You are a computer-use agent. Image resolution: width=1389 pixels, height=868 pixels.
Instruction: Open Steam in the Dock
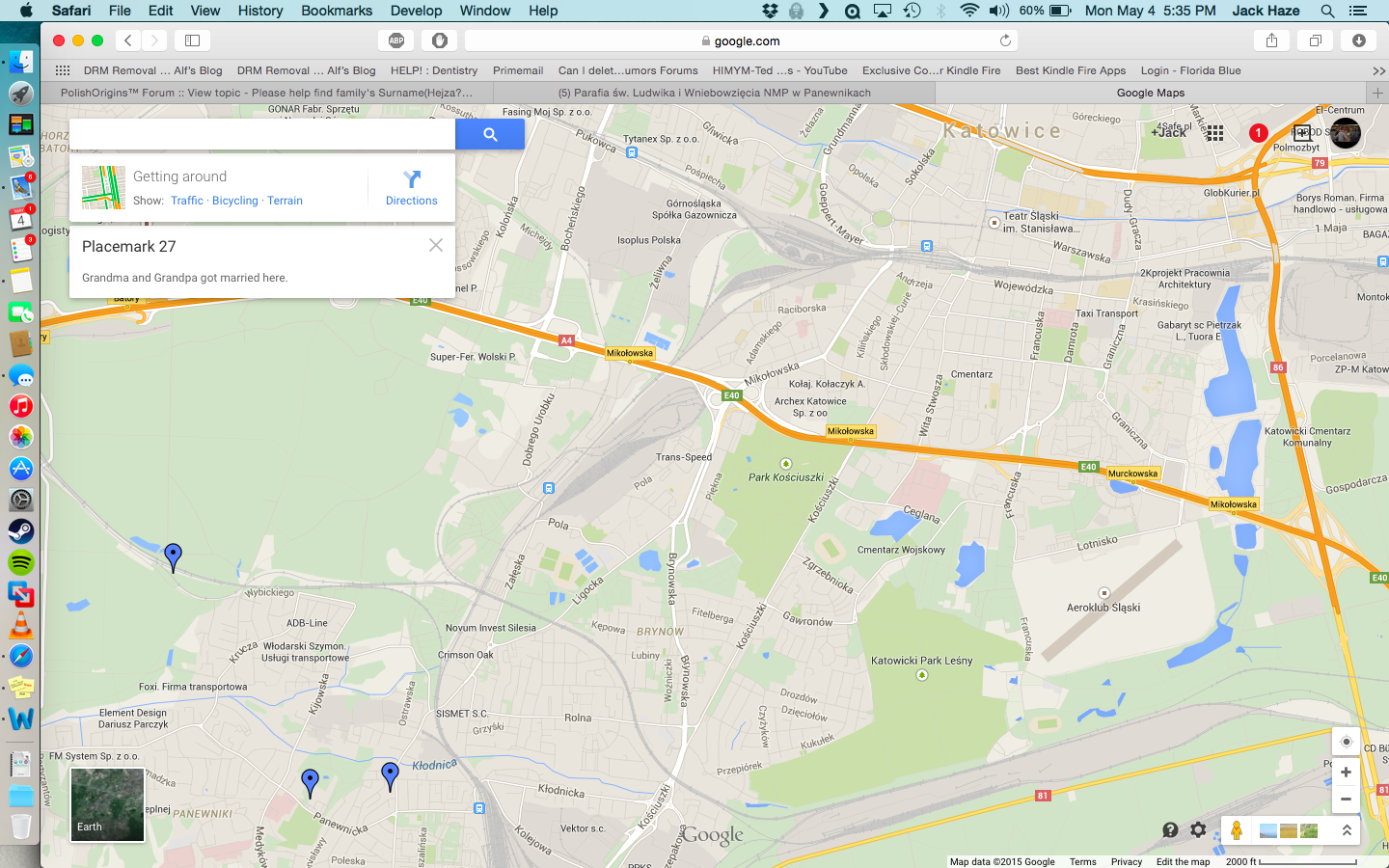pos(21,530)
